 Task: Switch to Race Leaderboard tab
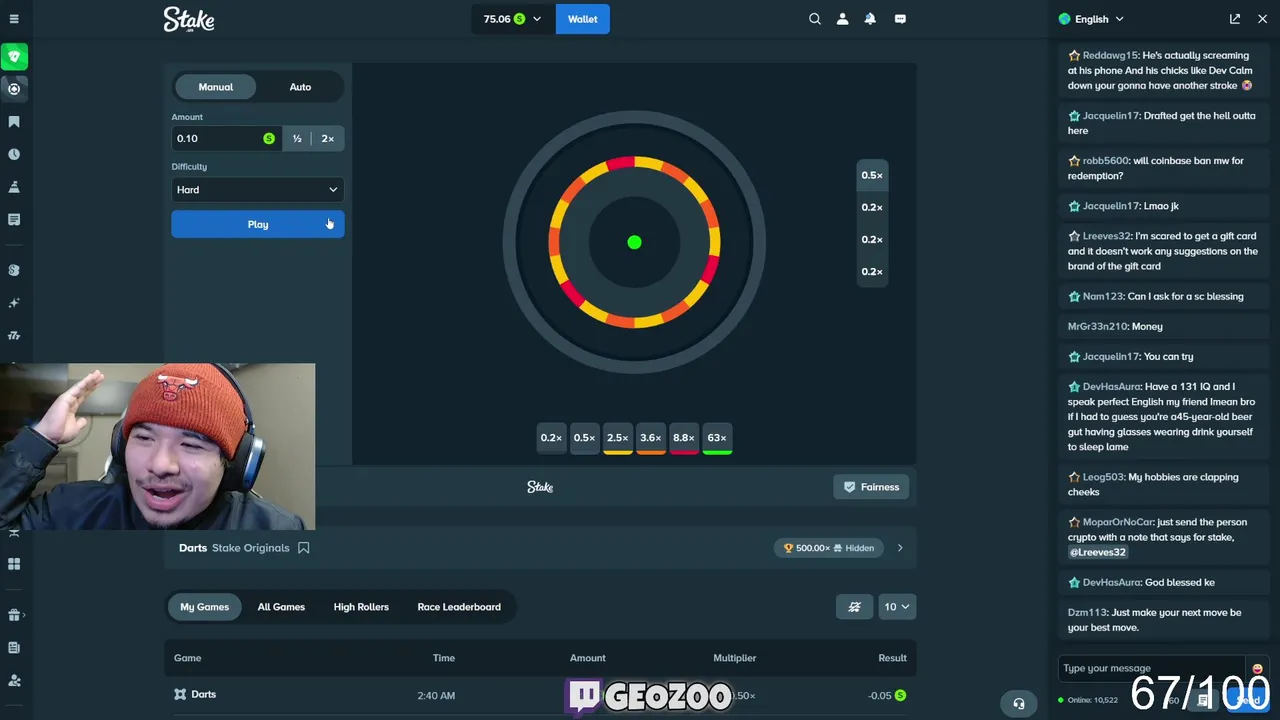point(459,607)
